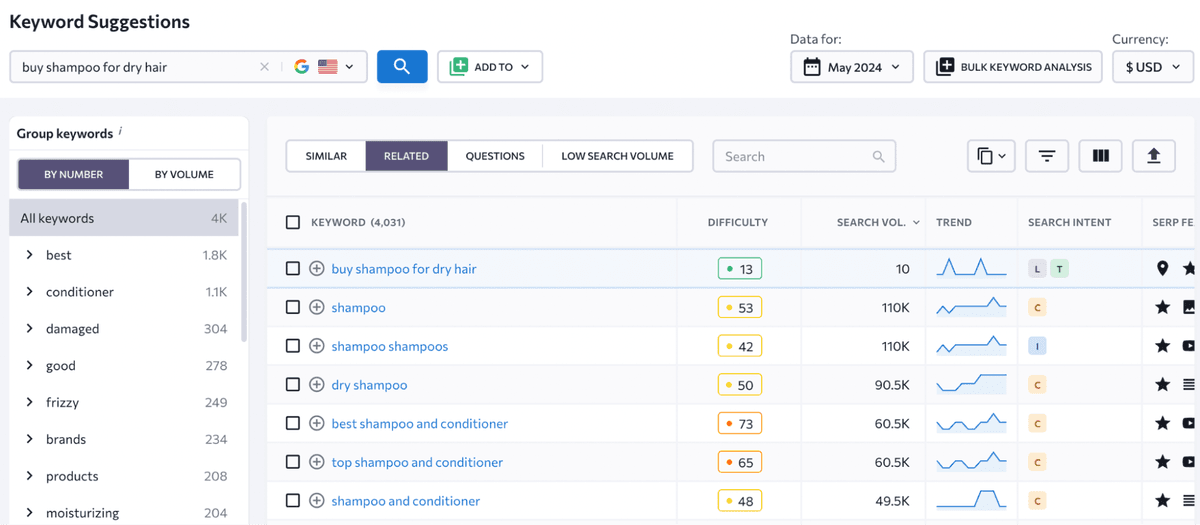The image size is (1200, 525).
Task: Open the $ USD currency dropdown
Action: click(1153, 67)
